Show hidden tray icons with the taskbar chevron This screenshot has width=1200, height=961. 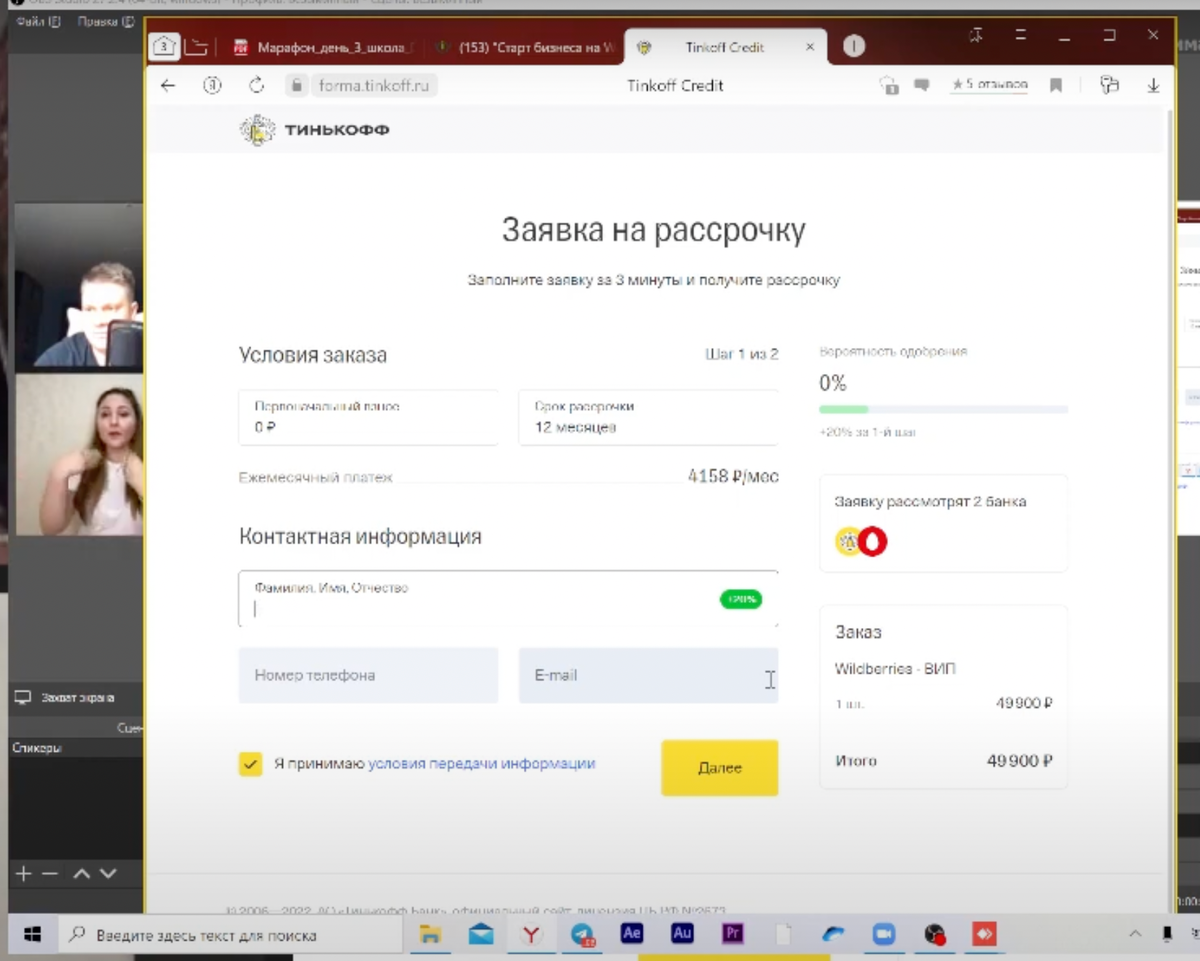(1135, 935)
